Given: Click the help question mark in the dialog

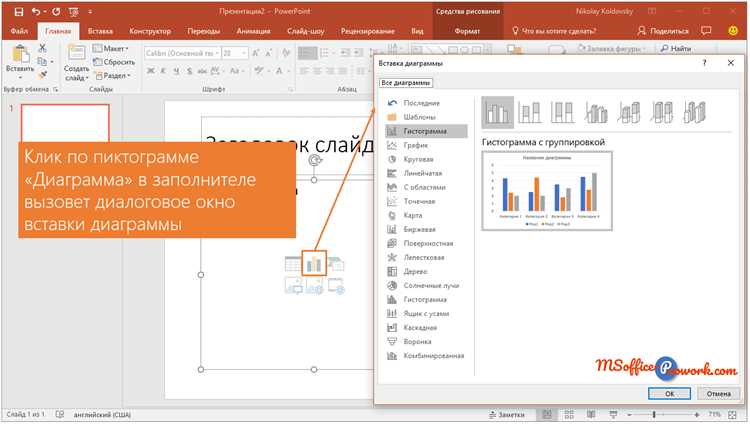Looking at the screenshot, I should (x=704, y=63).
